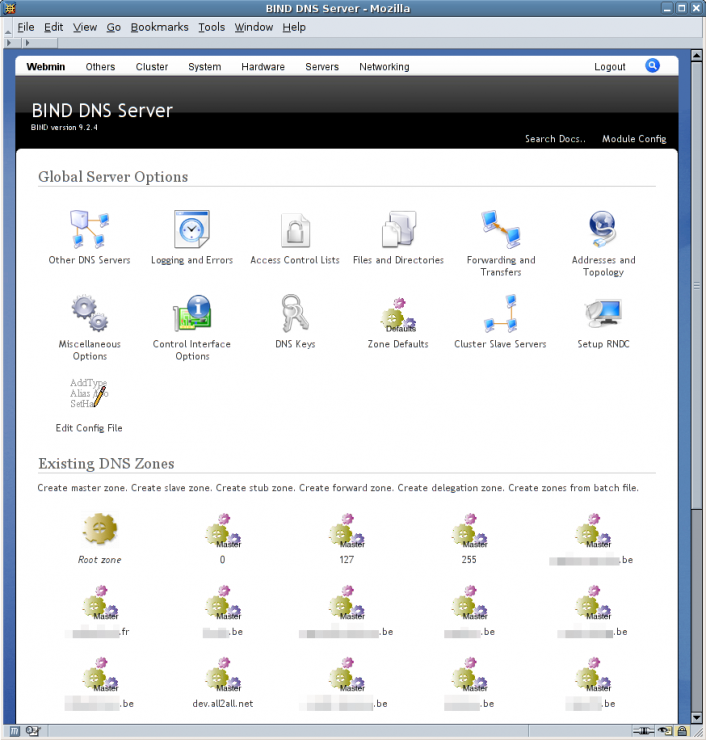Open Setup RNDC icon
The image size is (706, 740).
click(x=603, y=314)
